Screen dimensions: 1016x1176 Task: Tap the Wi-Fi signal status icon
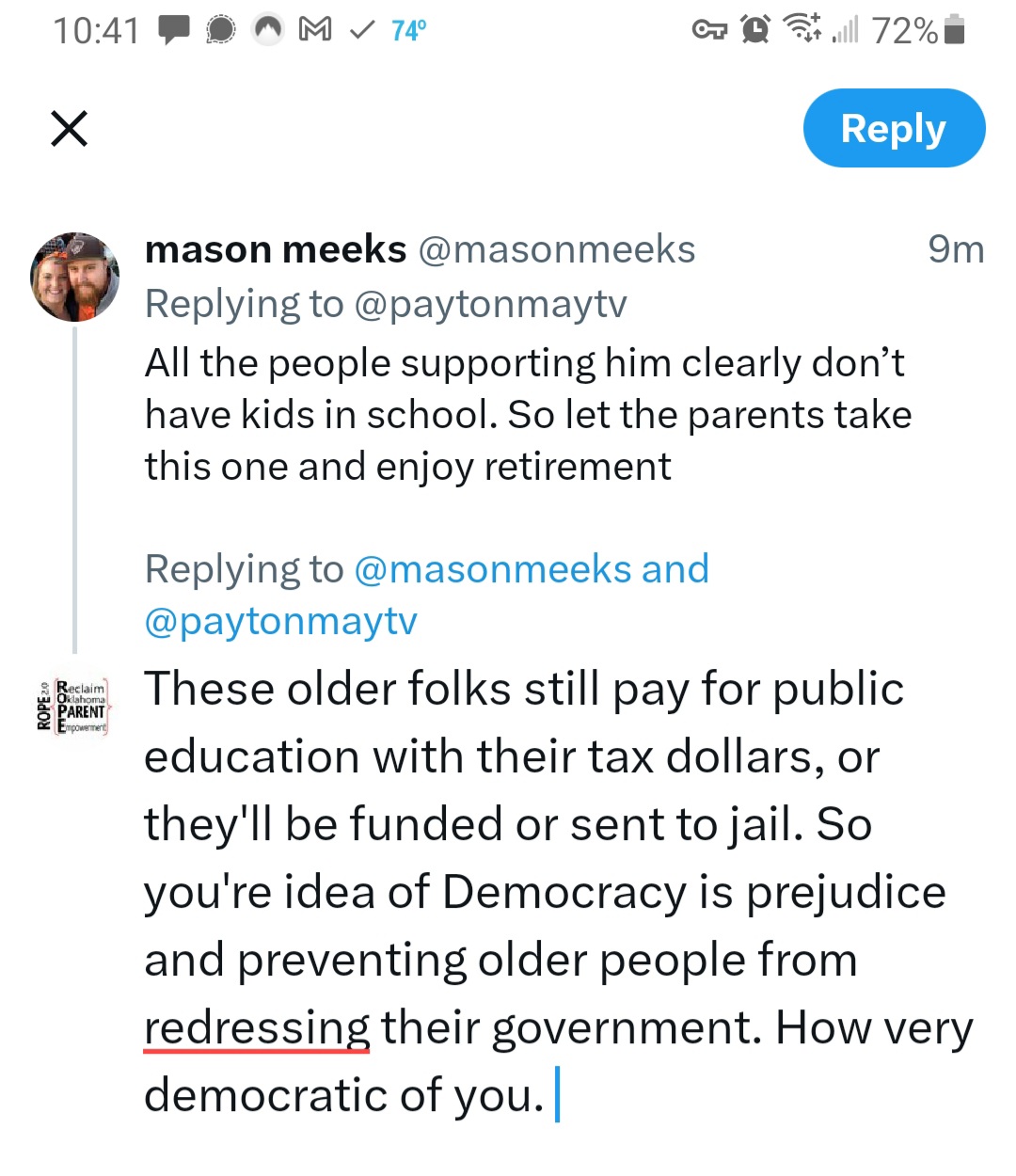click(802, 29)
